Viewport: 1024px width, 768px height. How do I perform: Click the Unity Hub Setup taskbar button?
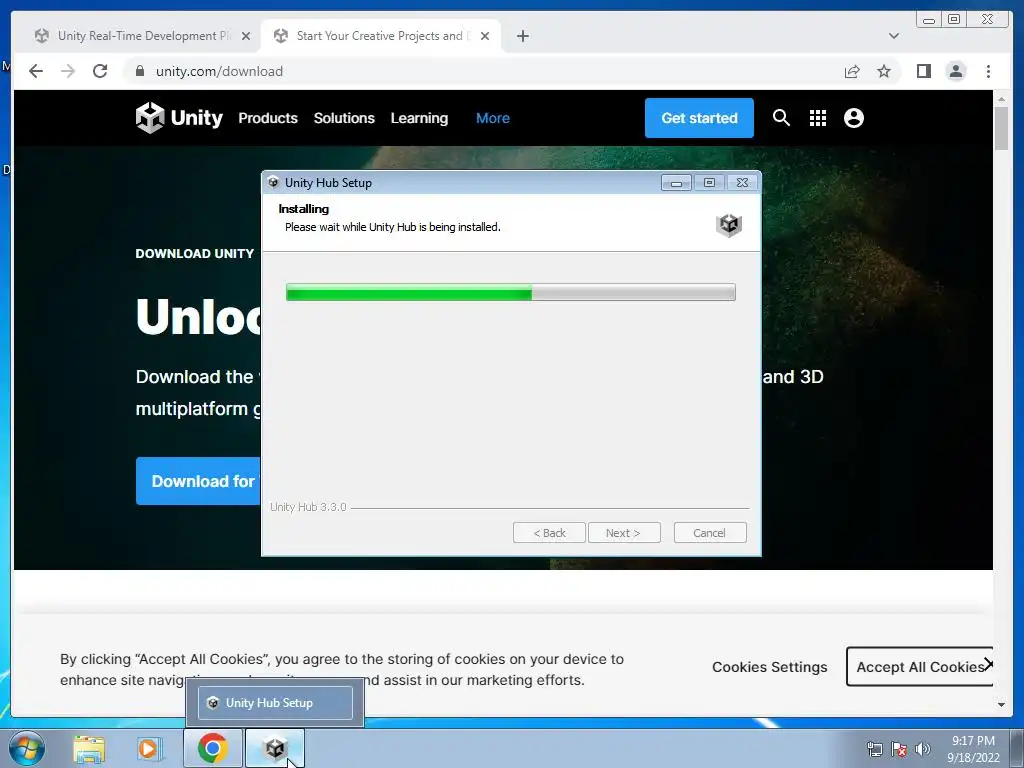click(275, 748)
